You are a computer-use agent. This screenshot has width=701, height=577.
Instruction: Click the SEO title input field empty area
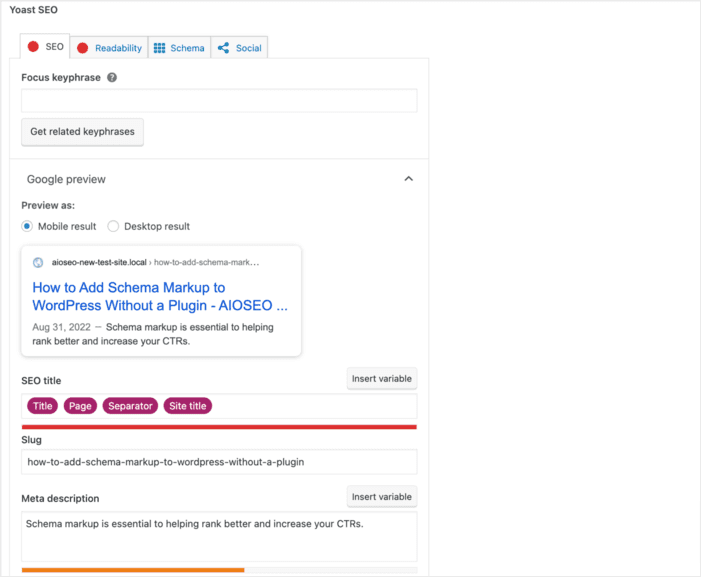313,406
